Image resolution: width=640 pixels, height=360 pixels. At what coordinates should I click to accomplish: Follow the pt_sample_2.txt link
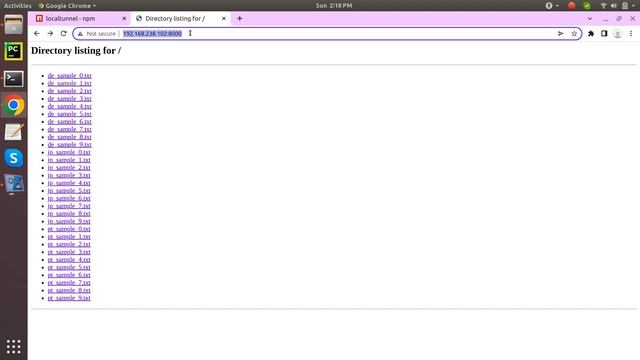pyautogui.click(x=69, y=244)
